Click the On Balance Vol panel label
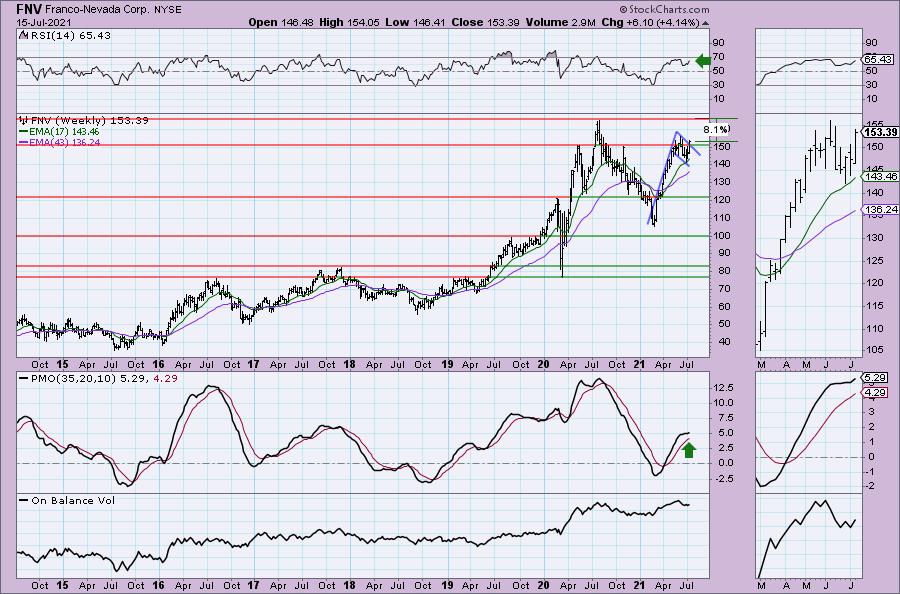 73,500
